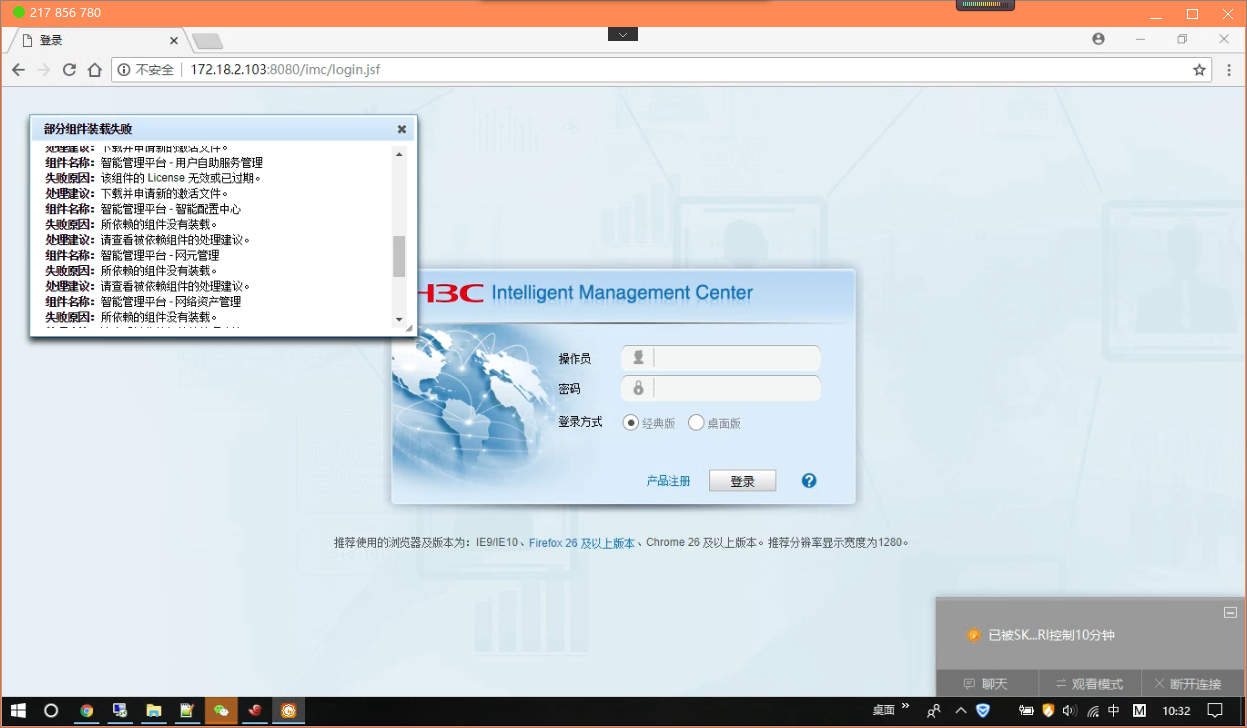Close the 部分组件装载失败 popup
1247x728 pixels.
coord(402,129)
